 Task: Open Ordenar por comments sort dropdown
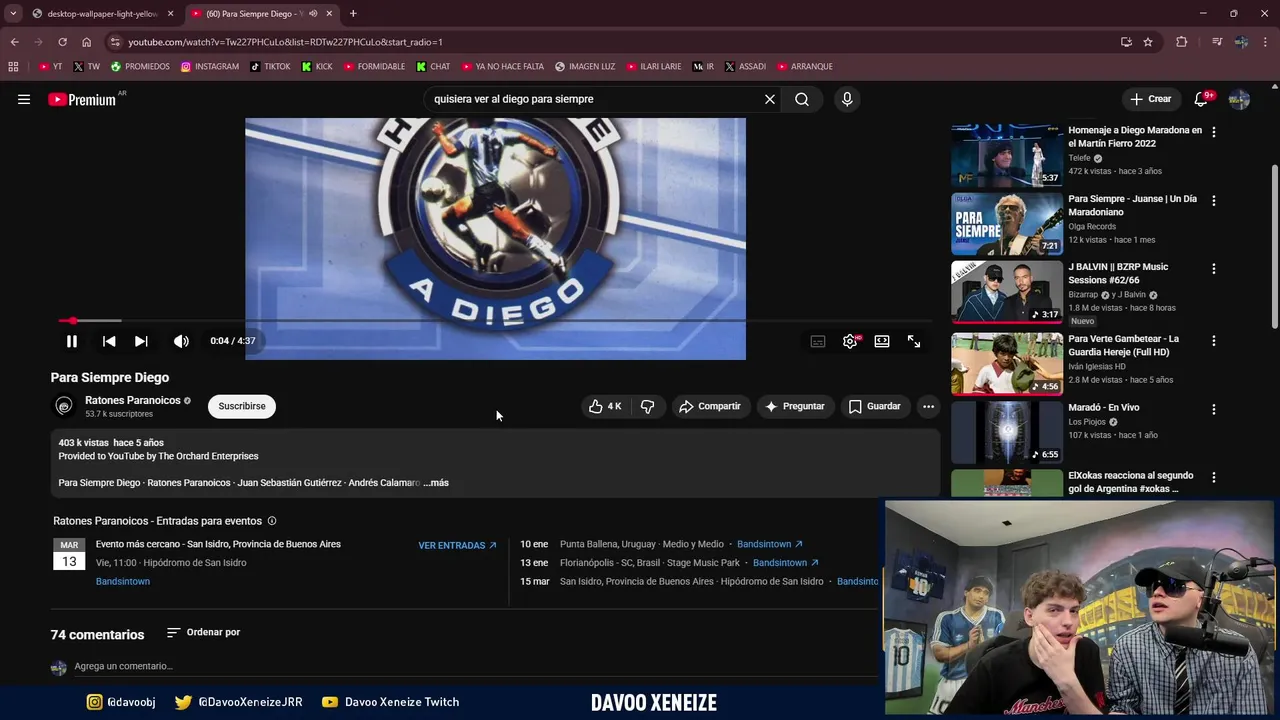pos(203,632)
